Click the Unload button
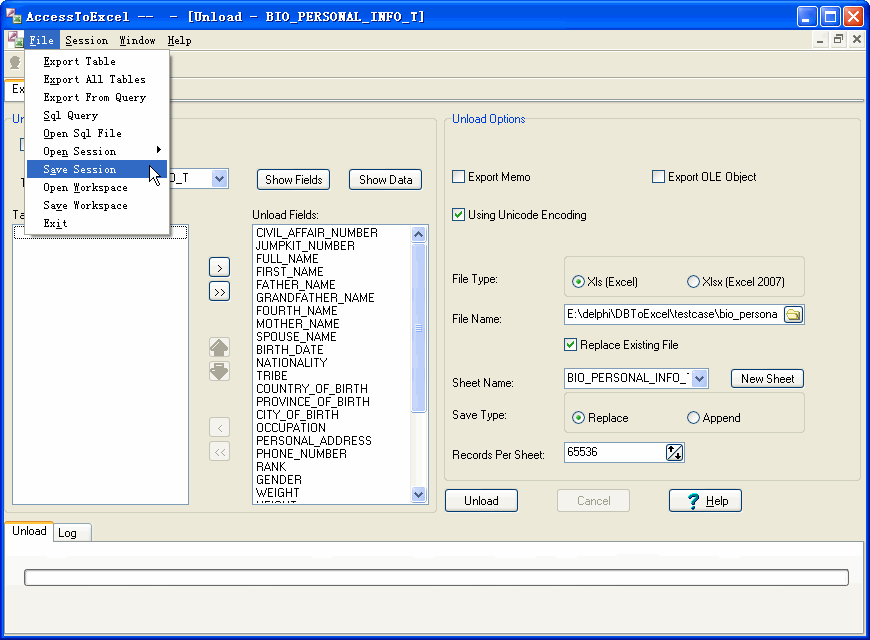The width and height of the screenshot is (870, 640). pyautogui.click(x=481, y=501)
